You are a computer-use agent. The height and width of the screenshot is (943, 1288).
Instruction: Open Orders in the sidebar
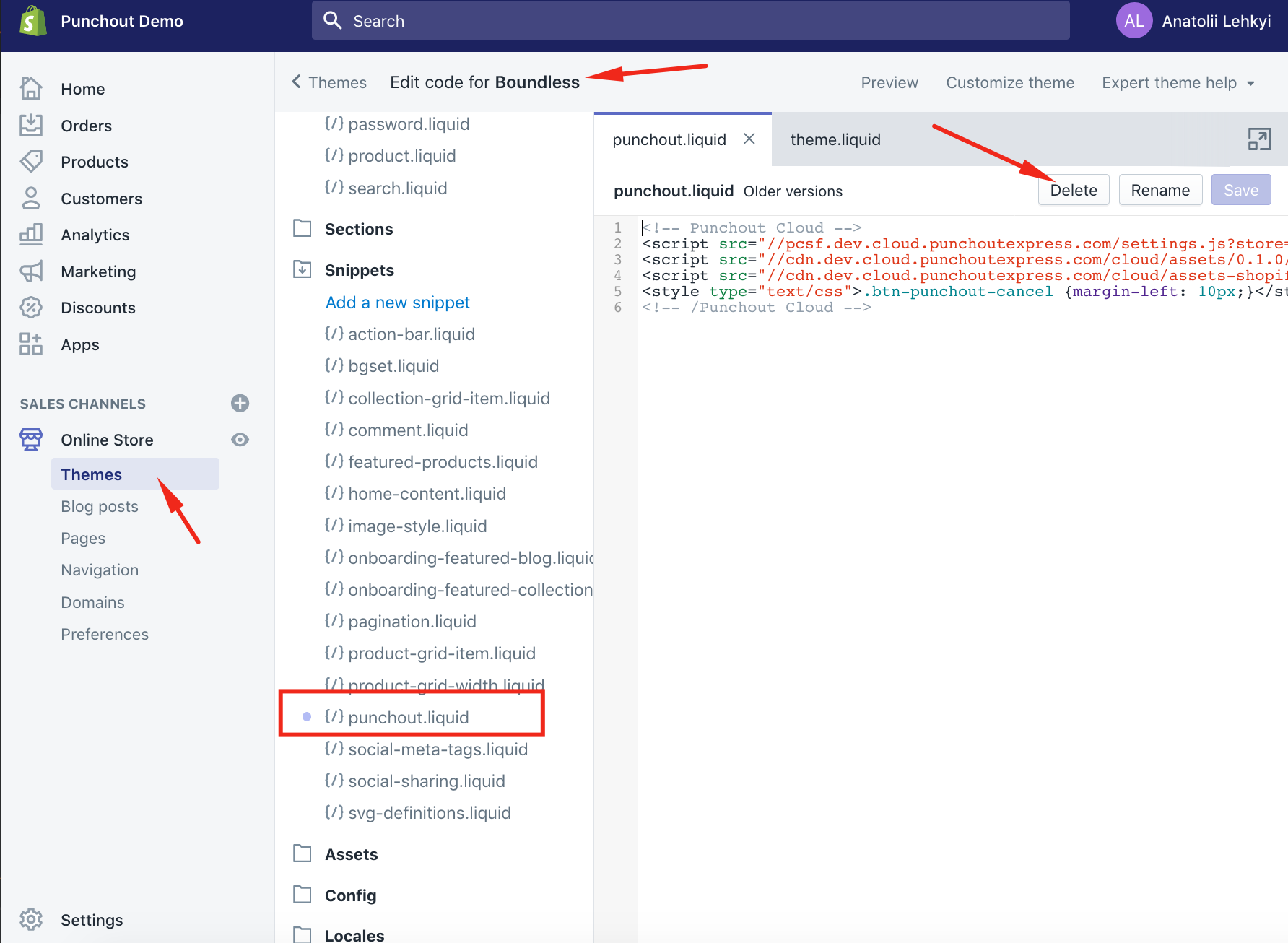pyautogui.click(x=87, y=126)
